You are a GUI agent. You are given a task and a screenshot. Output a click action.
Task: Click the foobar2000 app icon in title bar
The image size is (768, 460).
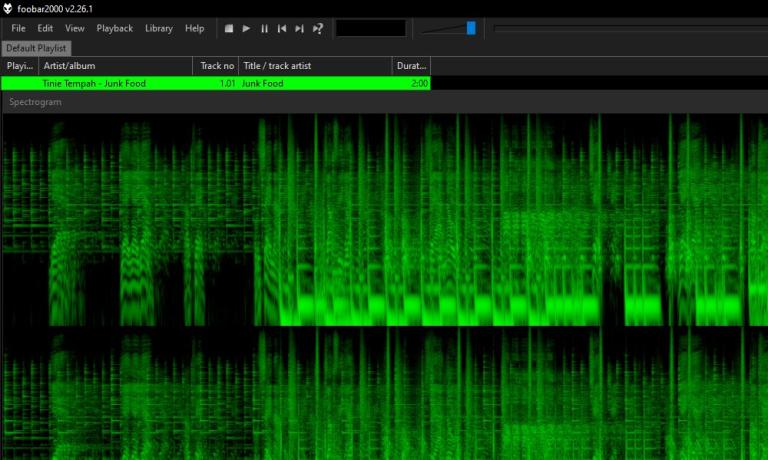(x=7, y=8)
